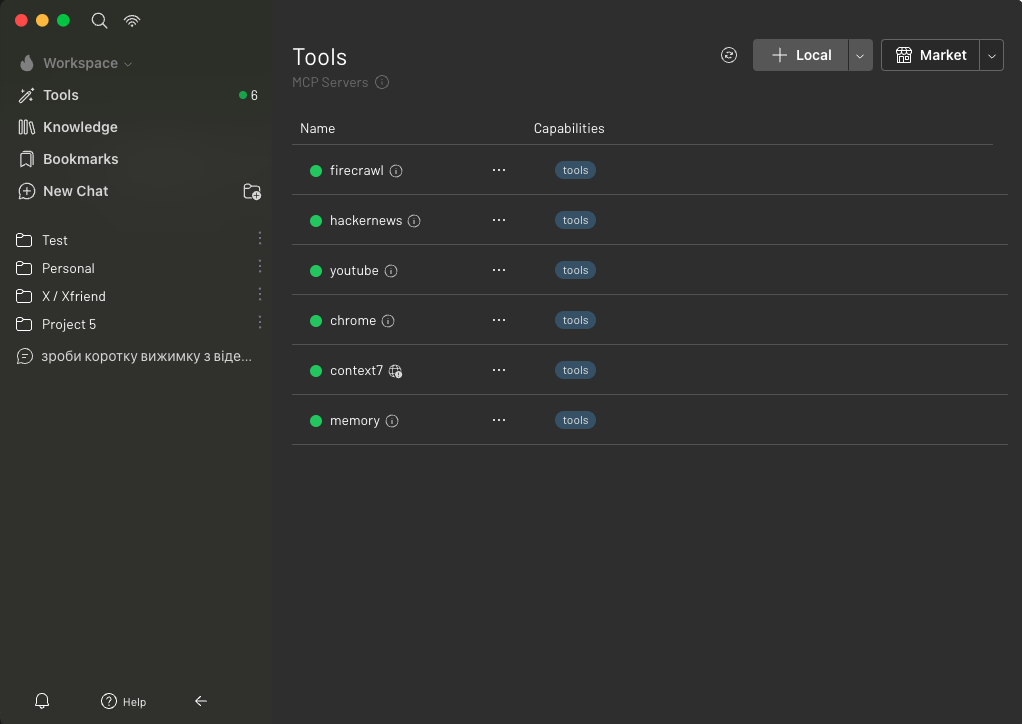Expand the Market dropdown chevron
The image size is (1022, 724).
point(991,55)
